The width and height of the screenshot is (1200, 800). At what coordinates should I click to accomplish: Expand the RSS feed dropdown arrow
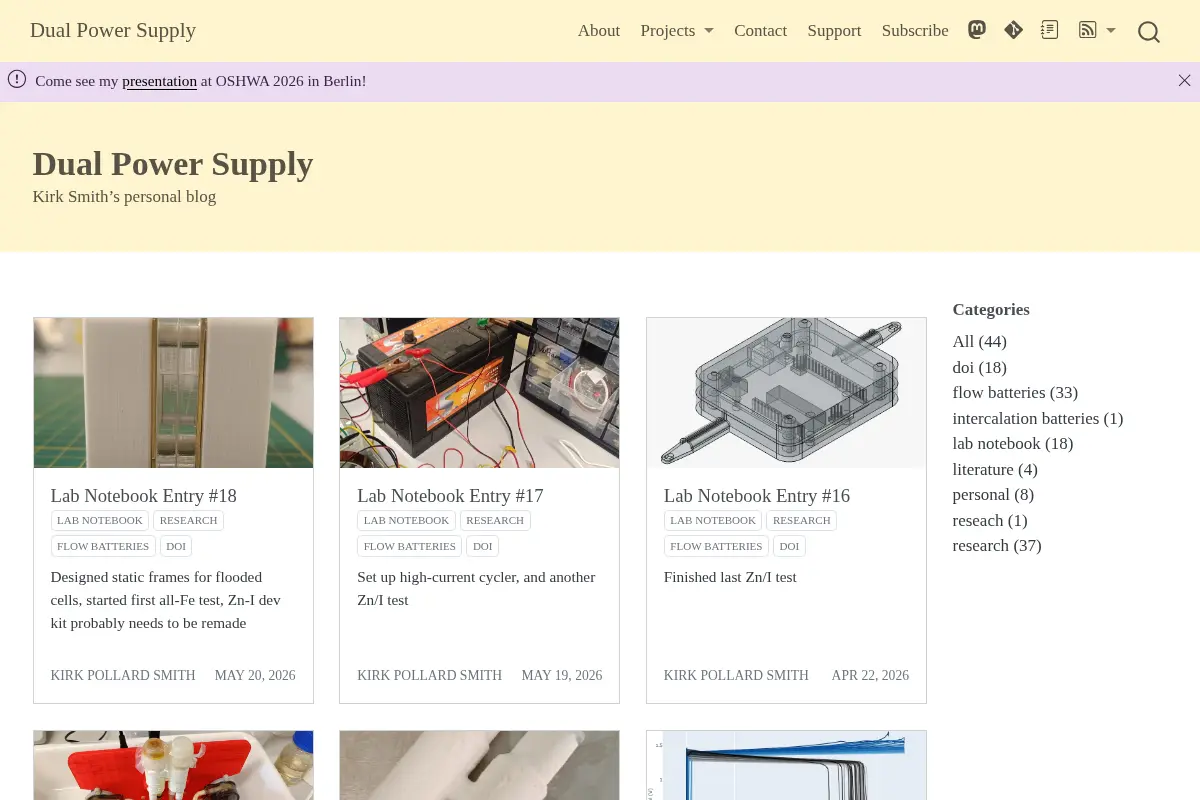click(x=1111, y=31)
